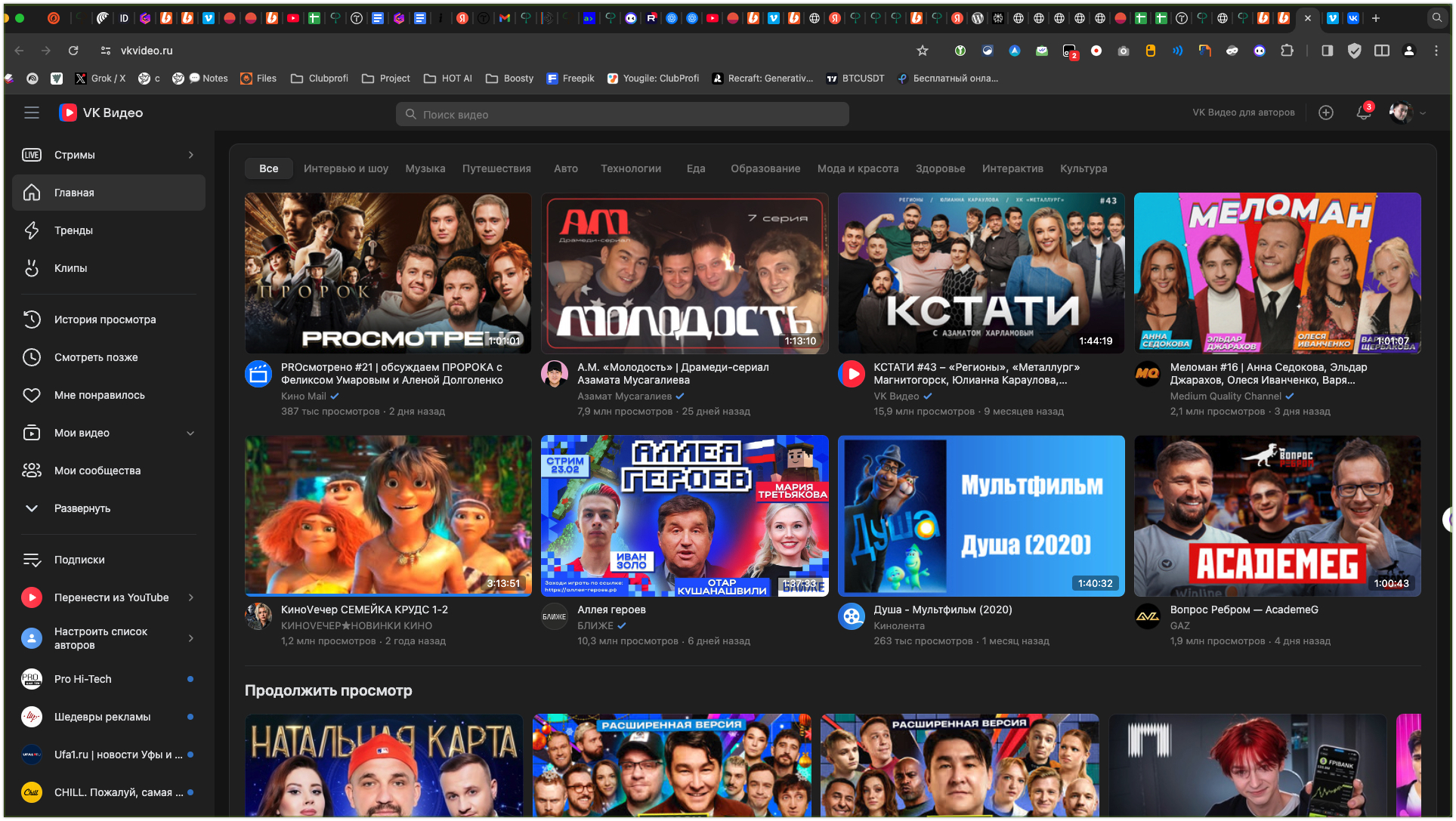Bookmark this page with star icon
The width and height of the screenshot is (1456, 821).
coord(922,51)
